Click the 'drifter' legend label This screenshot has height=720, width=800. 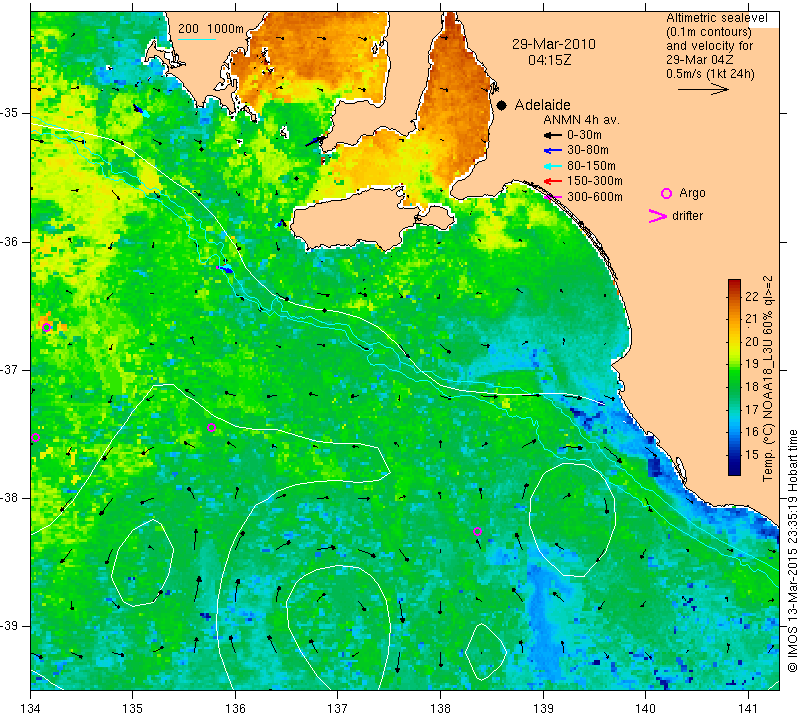[687, 216]
